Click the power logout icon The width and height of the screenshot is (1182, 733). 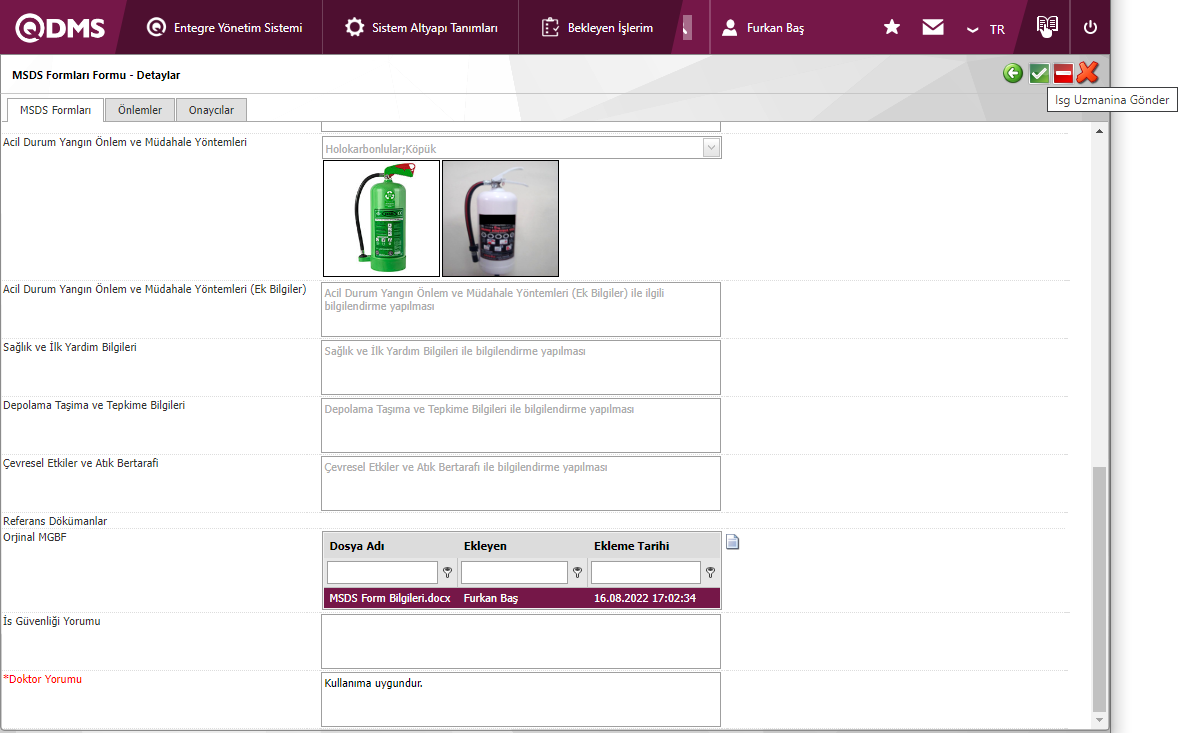(1090, 27)
